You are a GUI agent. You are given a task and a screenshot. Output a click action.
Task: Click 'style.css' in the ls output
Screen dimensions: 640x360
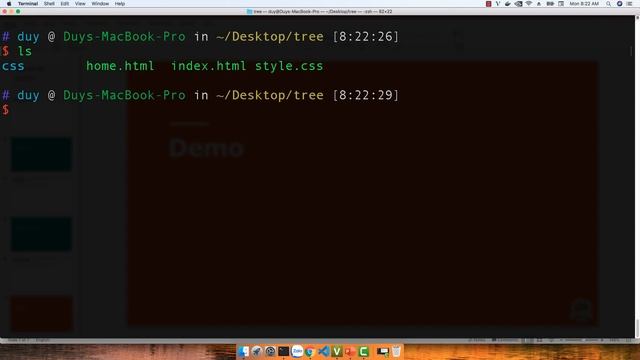(289, 66)
